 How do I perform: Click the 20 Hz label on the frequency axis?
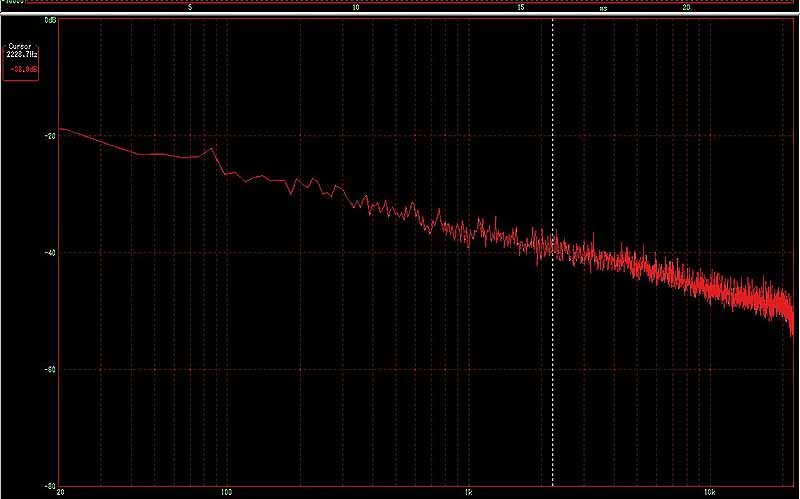tap(61, 492)
